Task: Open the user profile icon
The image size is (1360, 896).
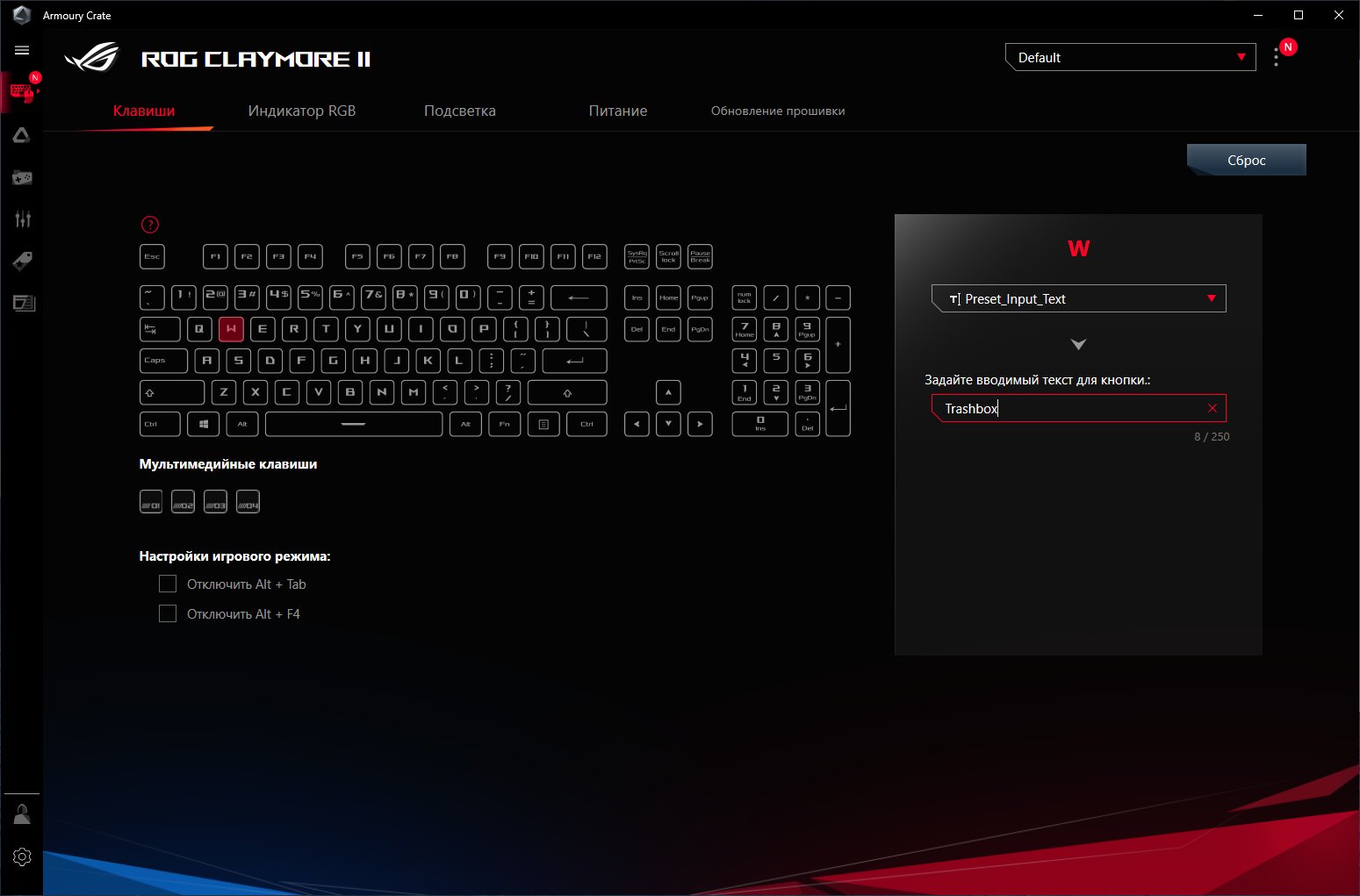Action: [22, 814]
